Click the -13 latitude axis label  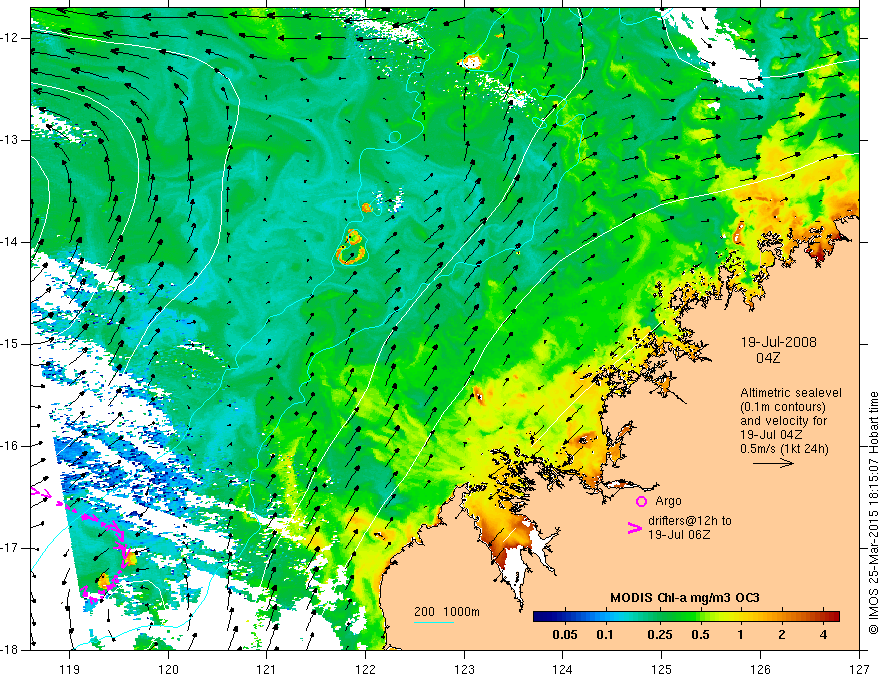(x=11, y=140)
